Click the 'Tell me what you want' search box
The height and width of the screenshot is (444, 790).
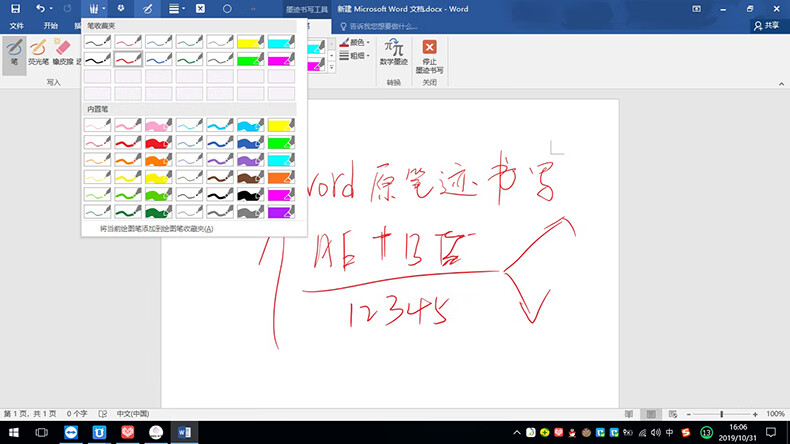pyautogui.click(x=391, y=25)
